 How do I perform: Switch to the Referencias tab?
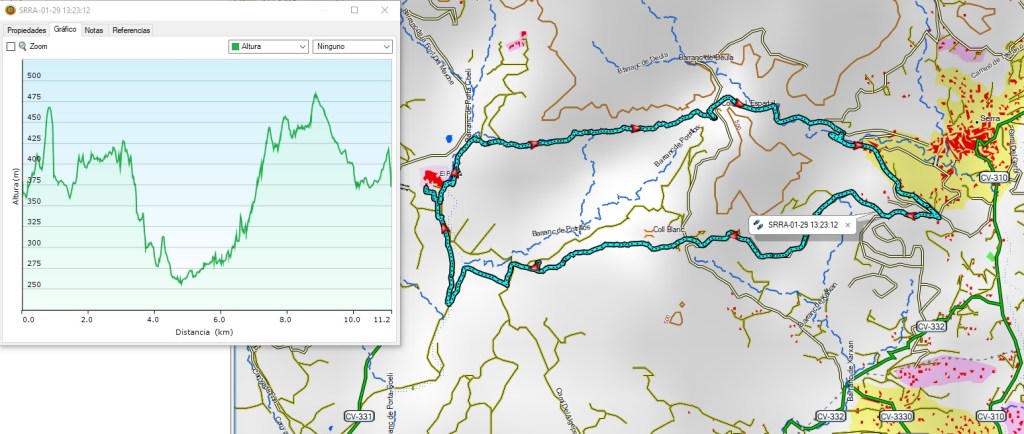(131, 30)
